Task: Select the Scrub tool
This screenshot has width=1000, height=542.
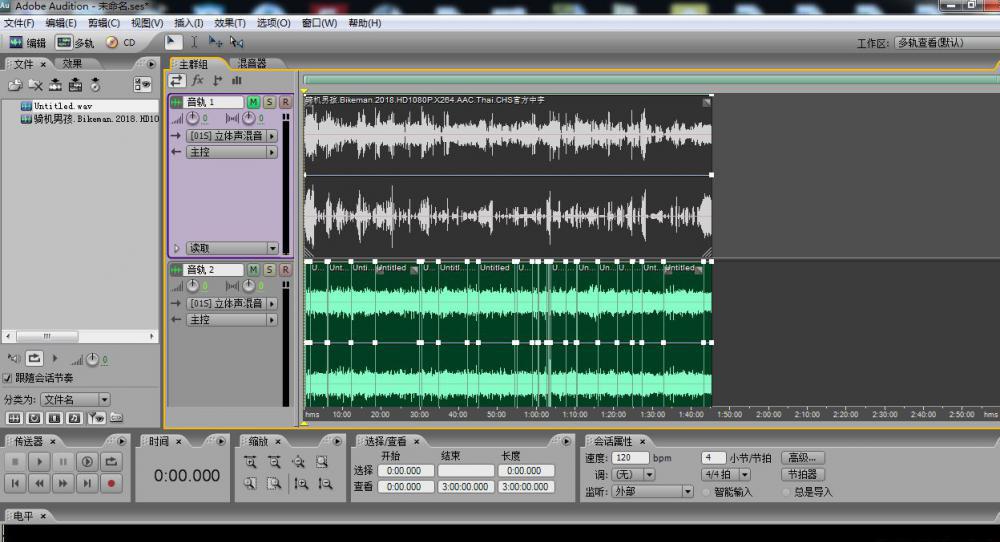Action: pos(237,42)
